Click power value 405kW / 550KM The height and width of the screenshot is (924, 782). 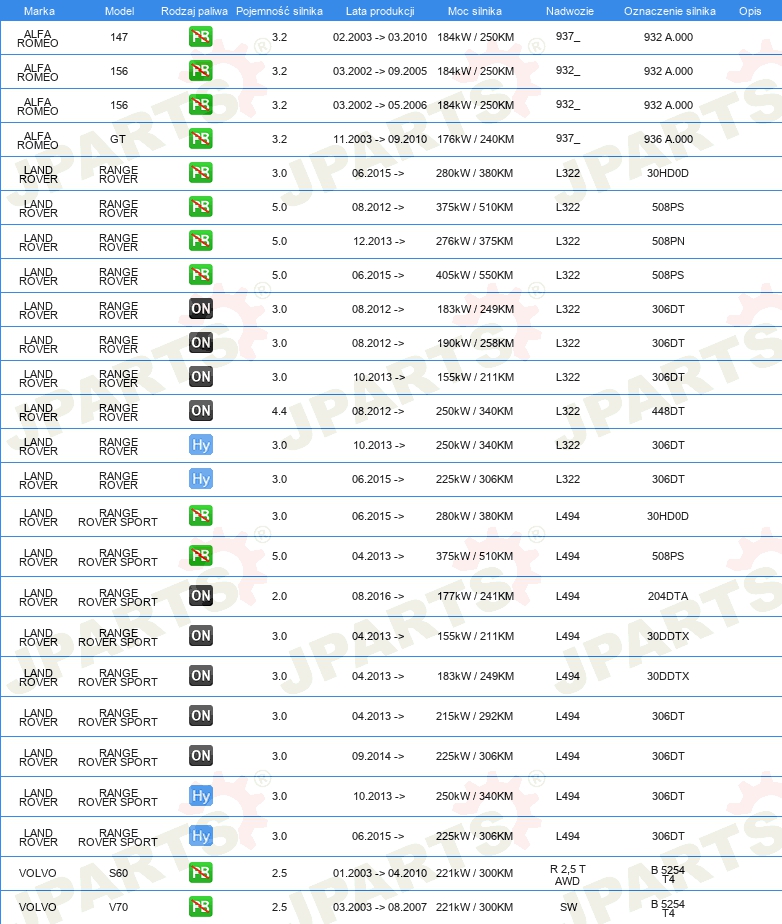(474, 275)
